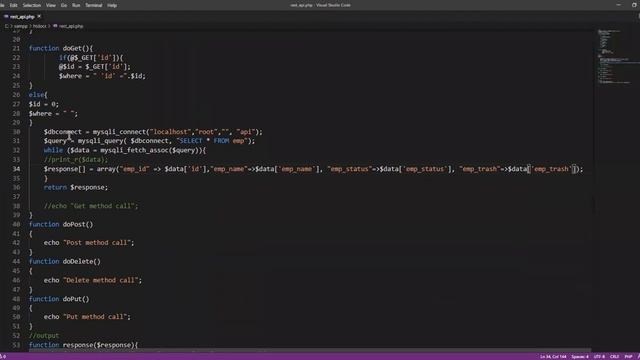640x360 pixels.
Task: Open the Selection menu
Action: [31, 5]
